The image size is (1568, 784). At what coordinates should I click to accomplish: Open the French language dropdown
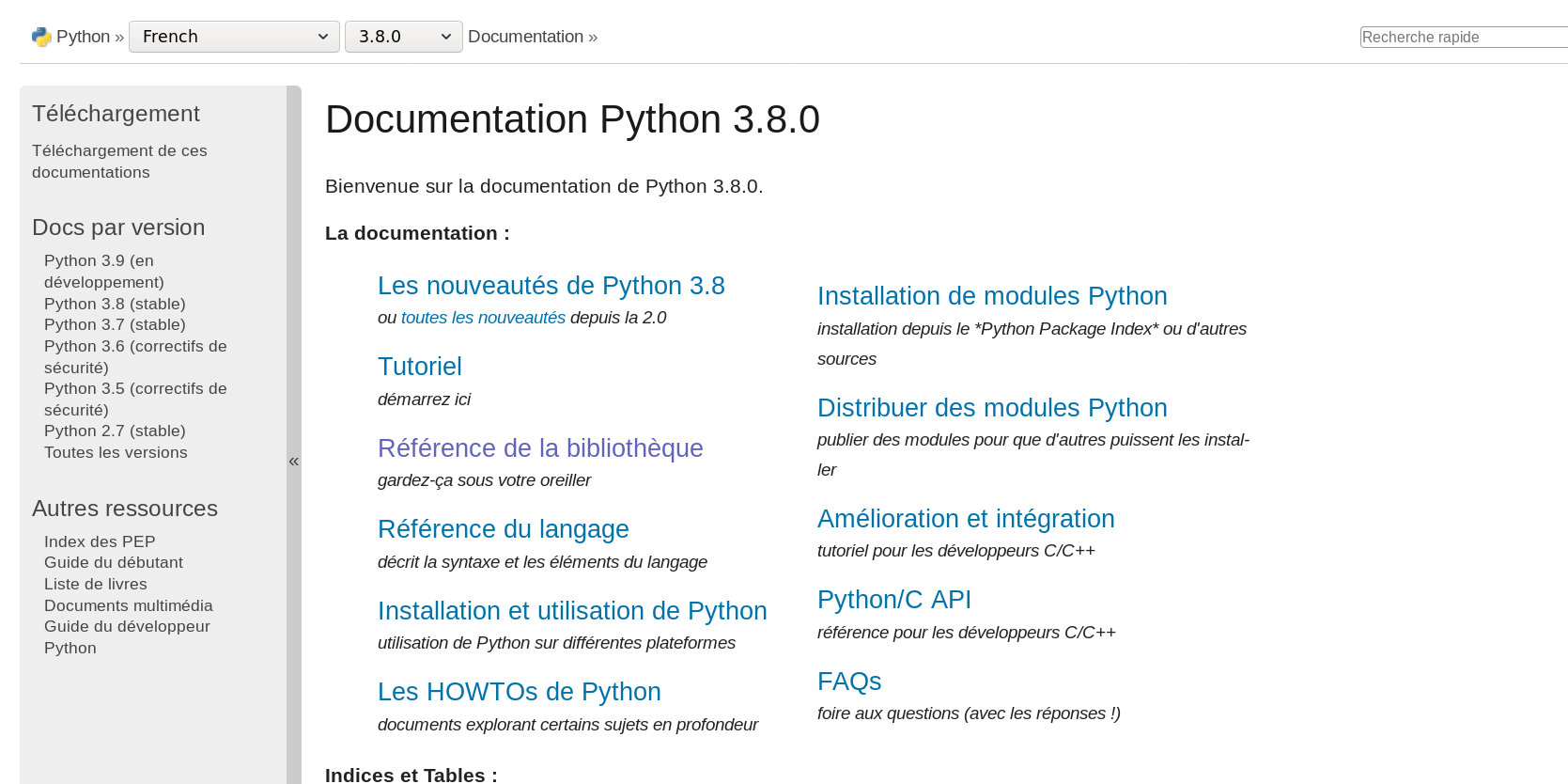(x=234, y=37)
